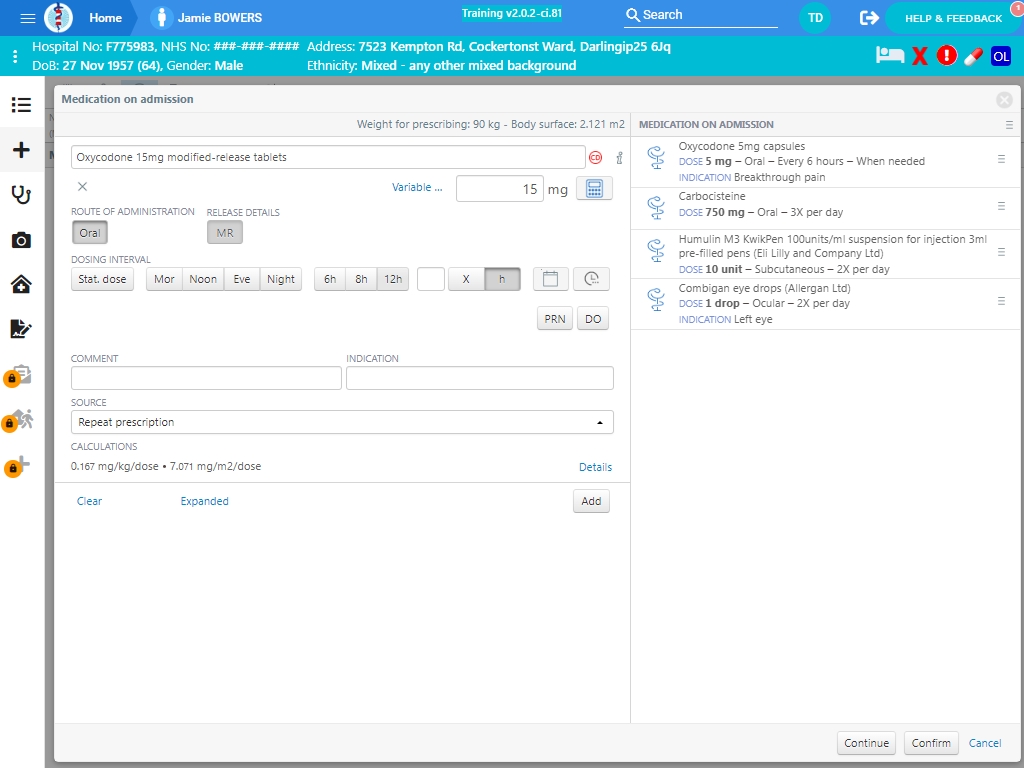Click the OL badge icon

(1000, 56)
